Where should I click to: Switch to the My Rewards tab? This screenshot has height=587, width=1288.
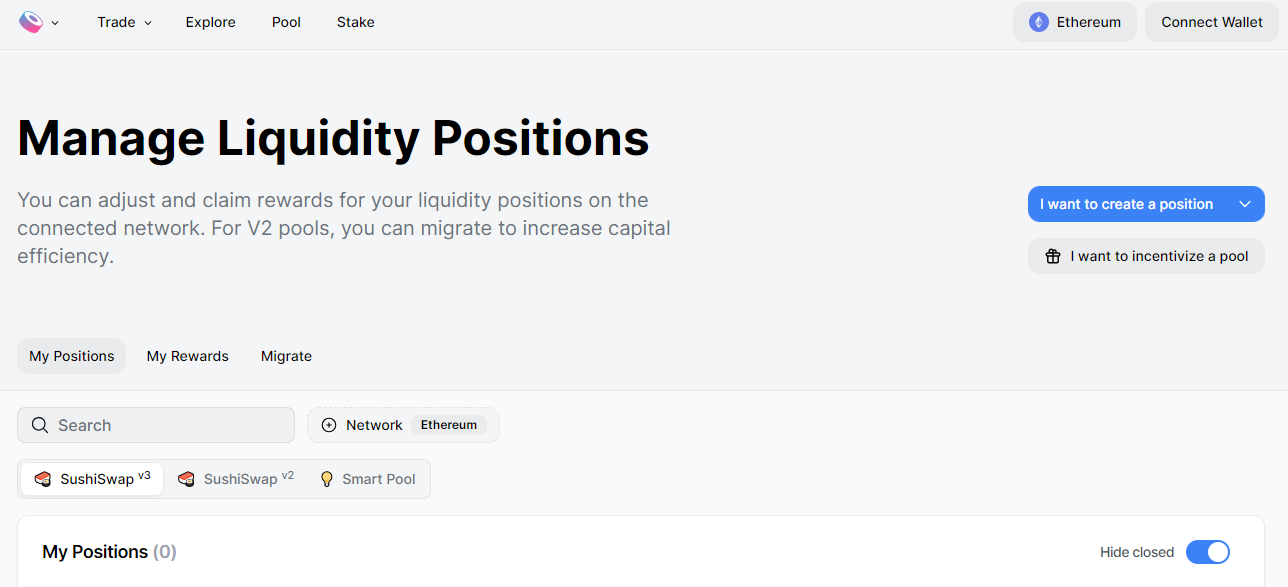[x=188, y=356]
